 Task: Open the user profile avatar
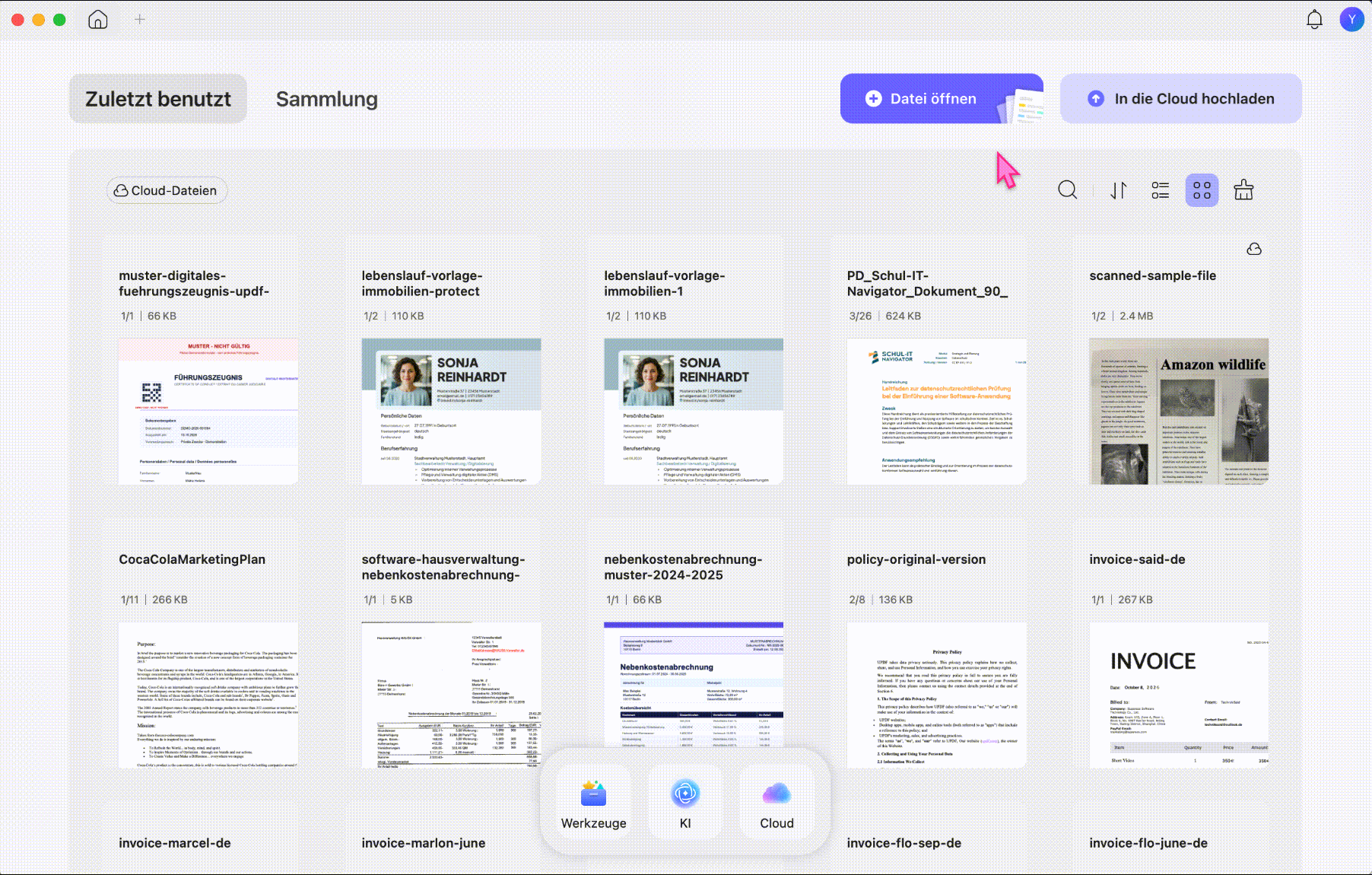[1351, 20]
